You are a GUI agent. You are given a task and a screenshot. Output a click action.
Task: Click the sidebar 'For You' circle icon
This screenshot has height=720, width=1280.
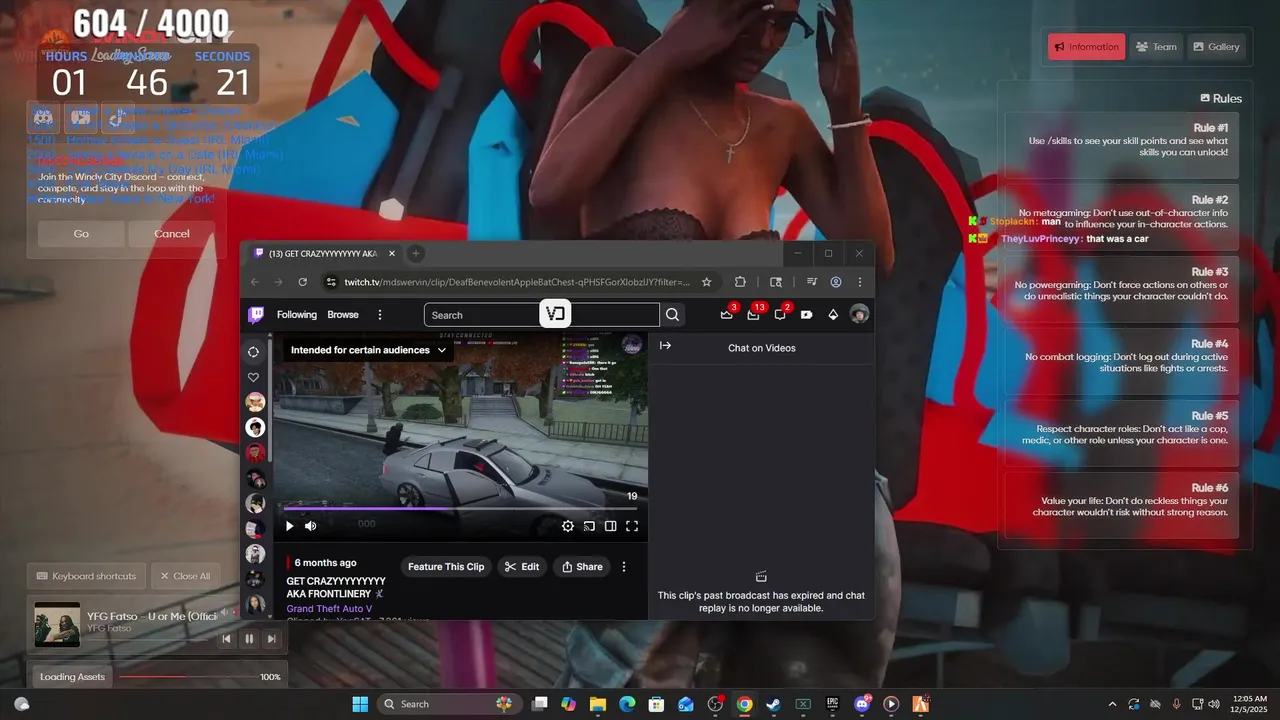254,352
